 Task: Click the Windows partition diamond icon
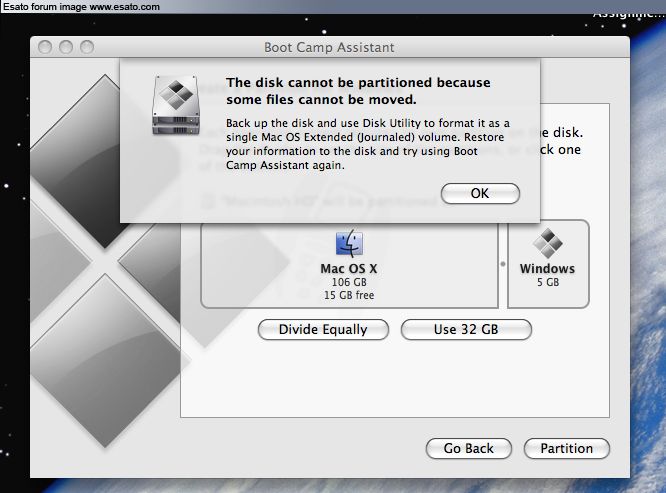[x=548, y=243]
